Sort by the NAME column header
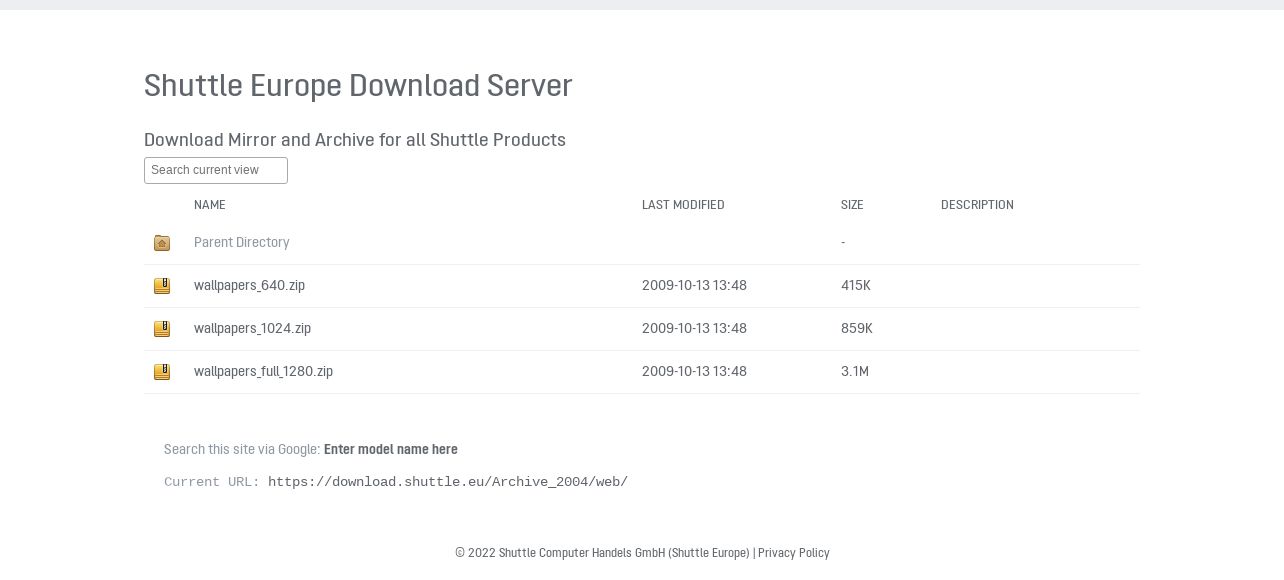This screenshot has height=580, width=1284. click(210, 205)
